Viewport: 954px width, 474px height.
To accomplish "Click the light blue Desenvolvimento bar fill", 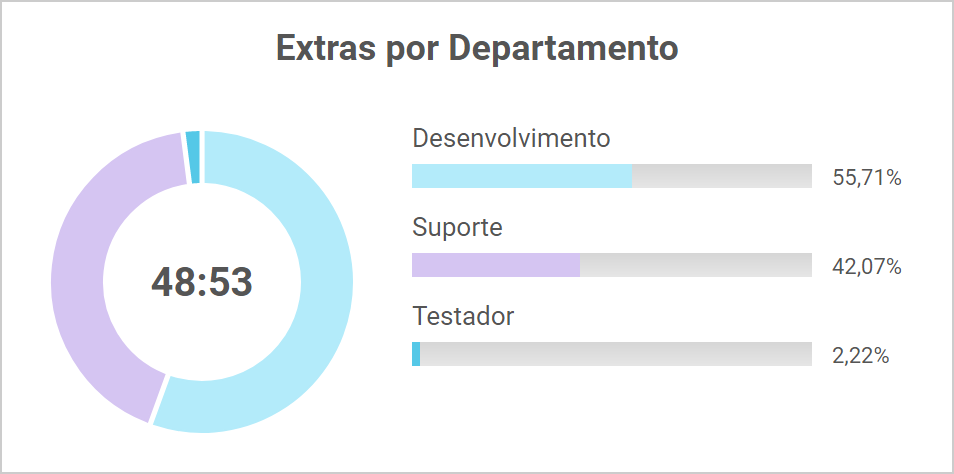I will tap(521, 176).
